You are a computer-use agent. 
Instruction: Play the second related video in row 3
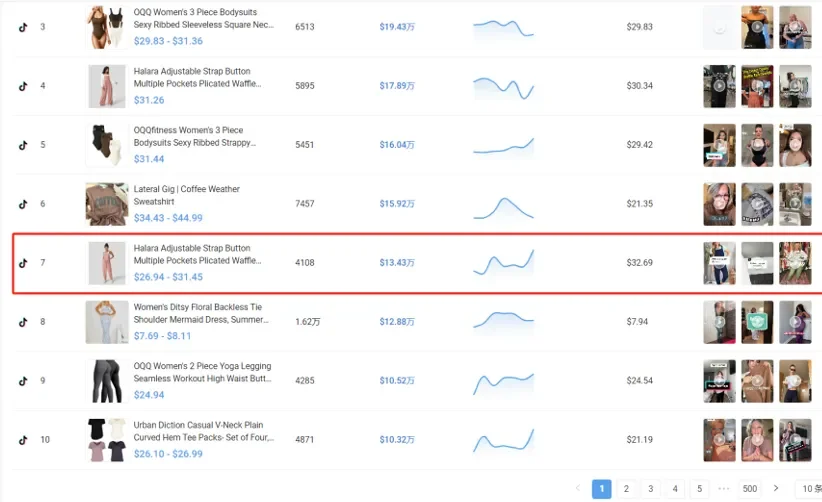click(757, 27)
